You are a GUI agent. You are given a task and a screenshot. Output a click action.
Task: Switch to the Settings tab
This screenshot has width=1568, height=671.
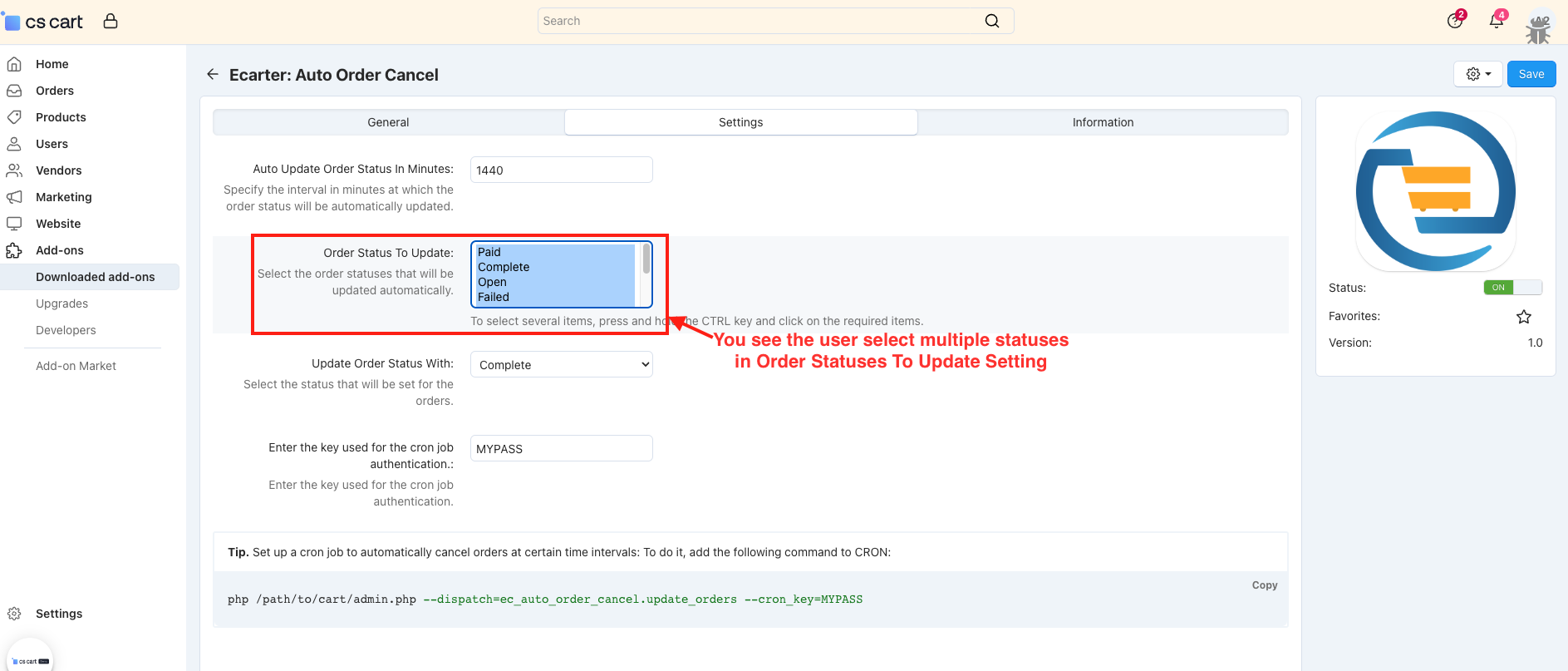740,122
